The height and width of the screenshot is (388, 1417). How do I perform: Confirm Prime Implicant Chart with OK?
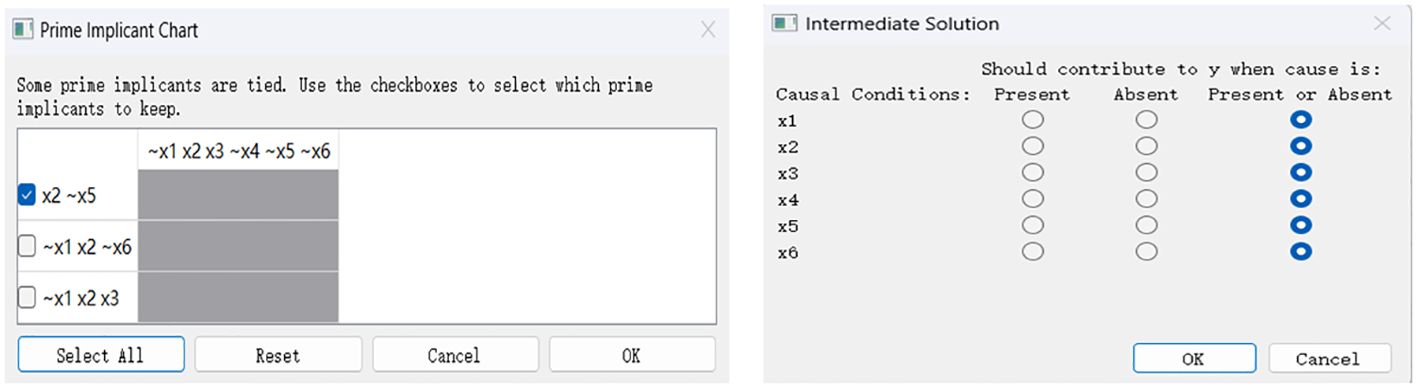632,355
